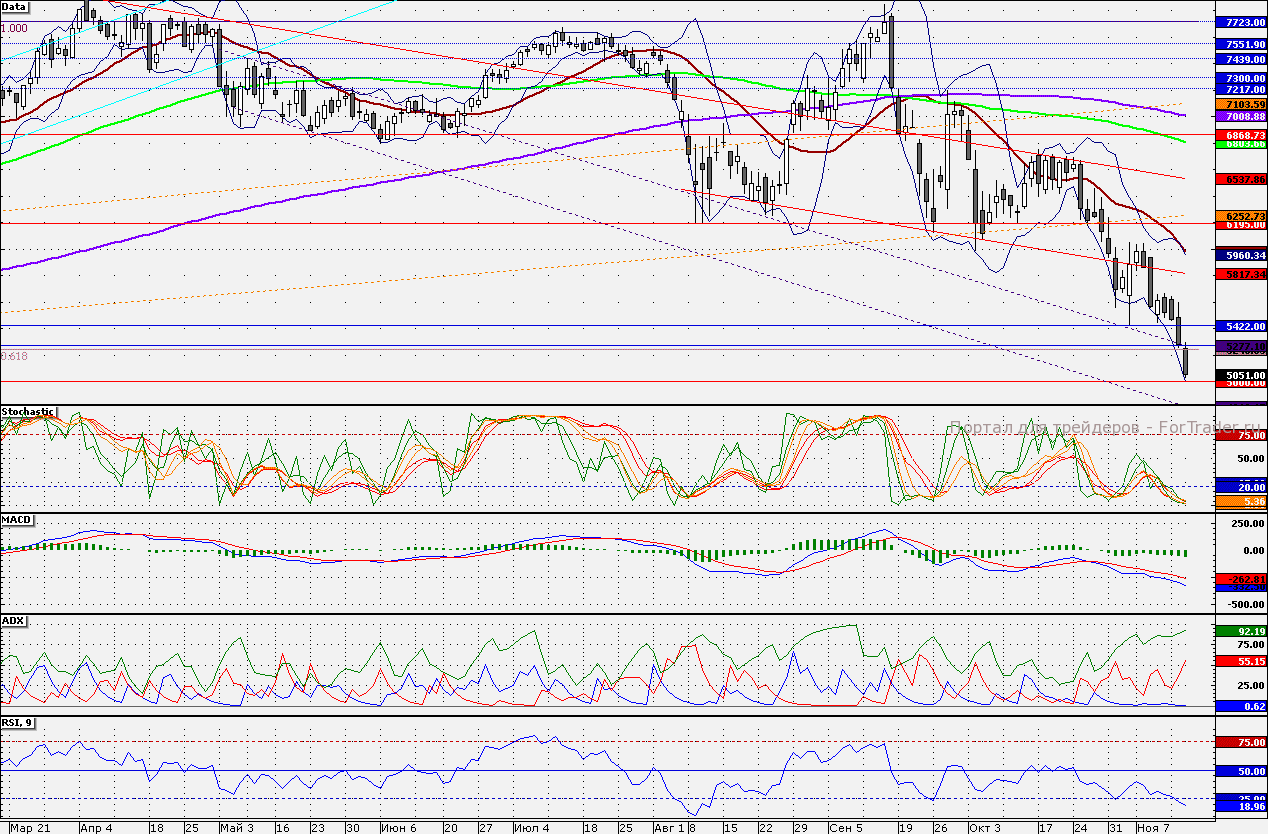This screenshot has height=834, width=1268.
Task: Click the 7723.00 price level tag
Action: pos(1239,22)
